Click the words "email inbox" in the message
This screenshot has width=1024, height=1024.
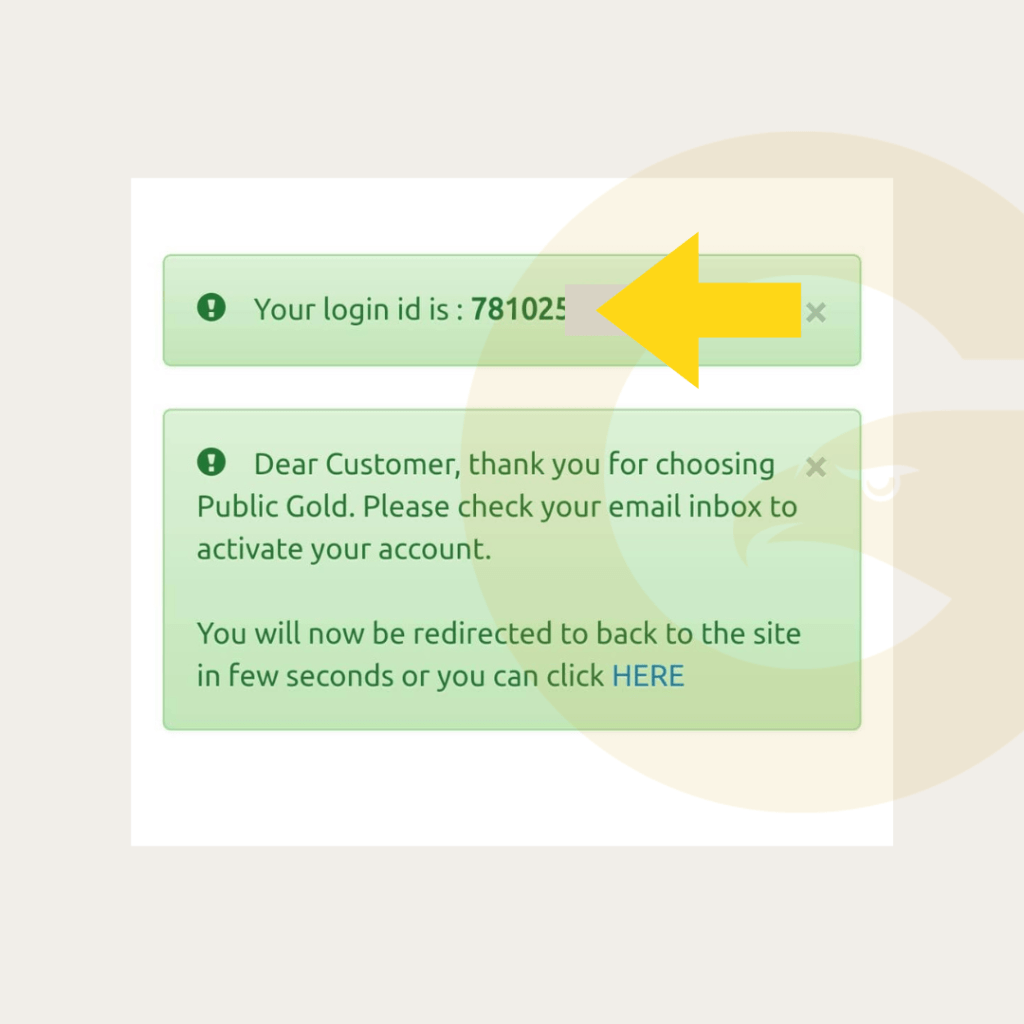(685, 507)
